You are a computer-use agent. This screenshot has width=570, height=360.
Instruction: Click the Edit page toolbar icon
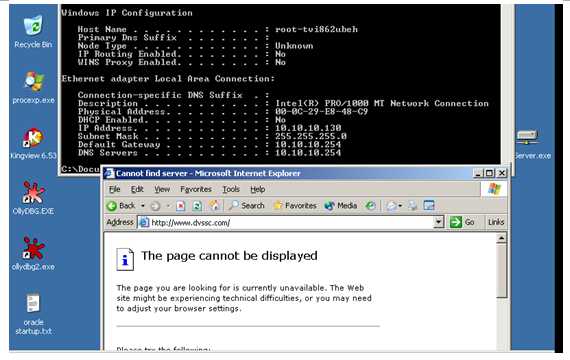click(429, 206)
